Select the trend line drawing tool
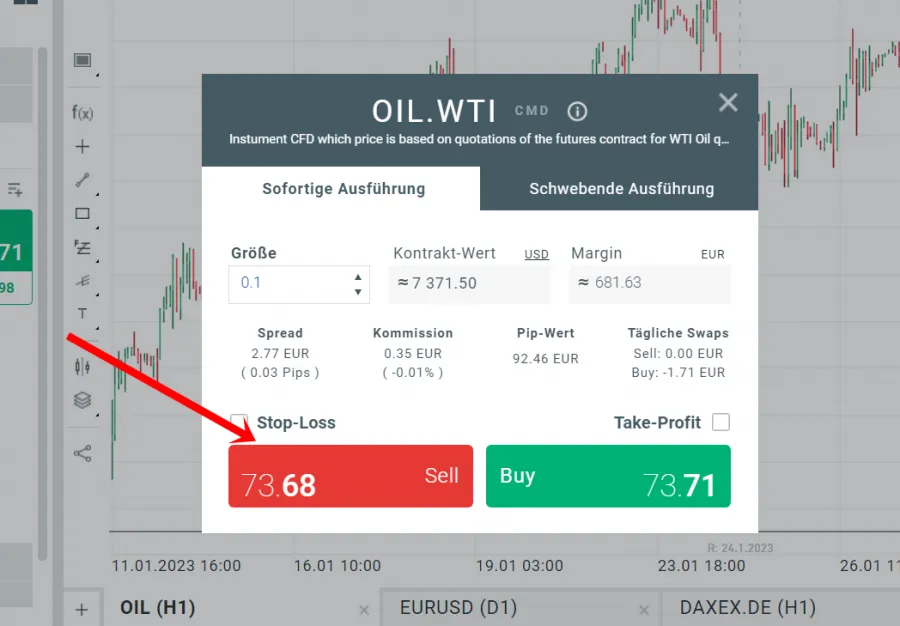The image size is (900, 626). pyautogui.click(x=82, y=180)
